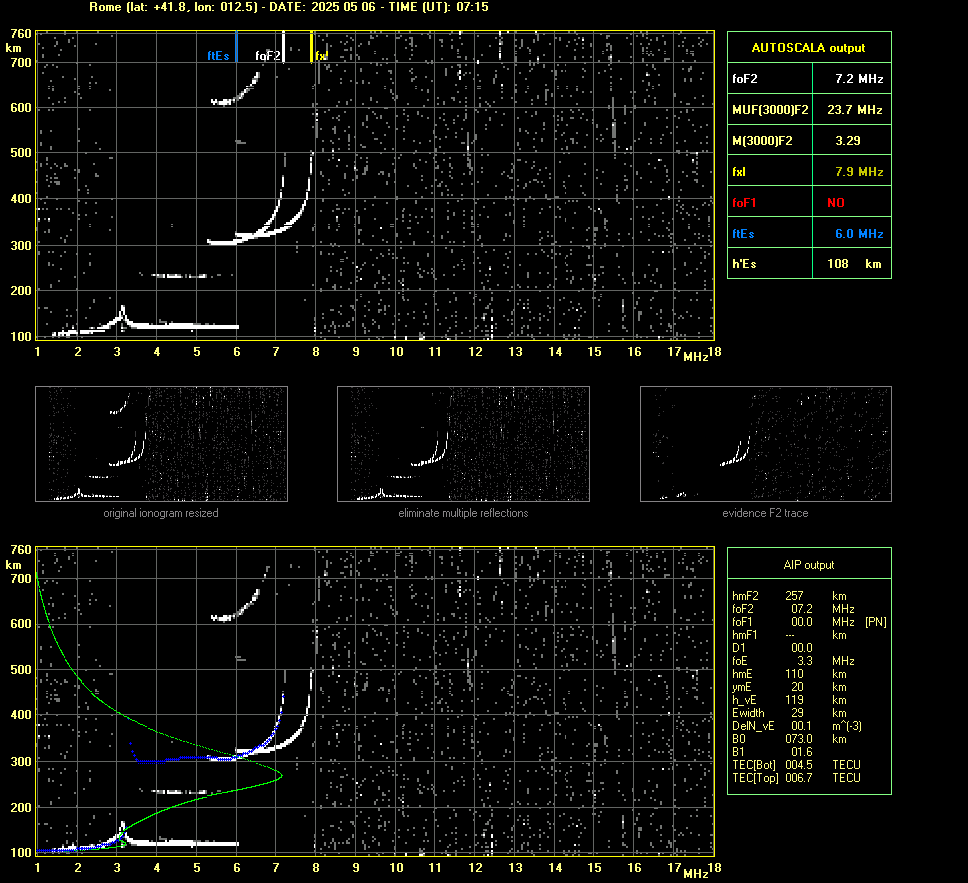This screenshot has width=968, height=883.
Task: Click the blue ftEs label in AUTOSCALA table
Action: [743, 233]
